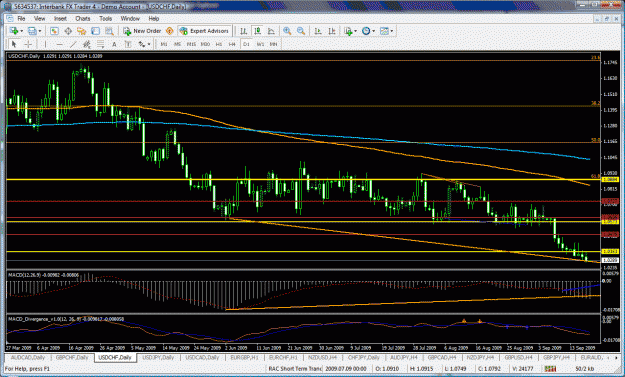Open the File menu

coord(21,18)
